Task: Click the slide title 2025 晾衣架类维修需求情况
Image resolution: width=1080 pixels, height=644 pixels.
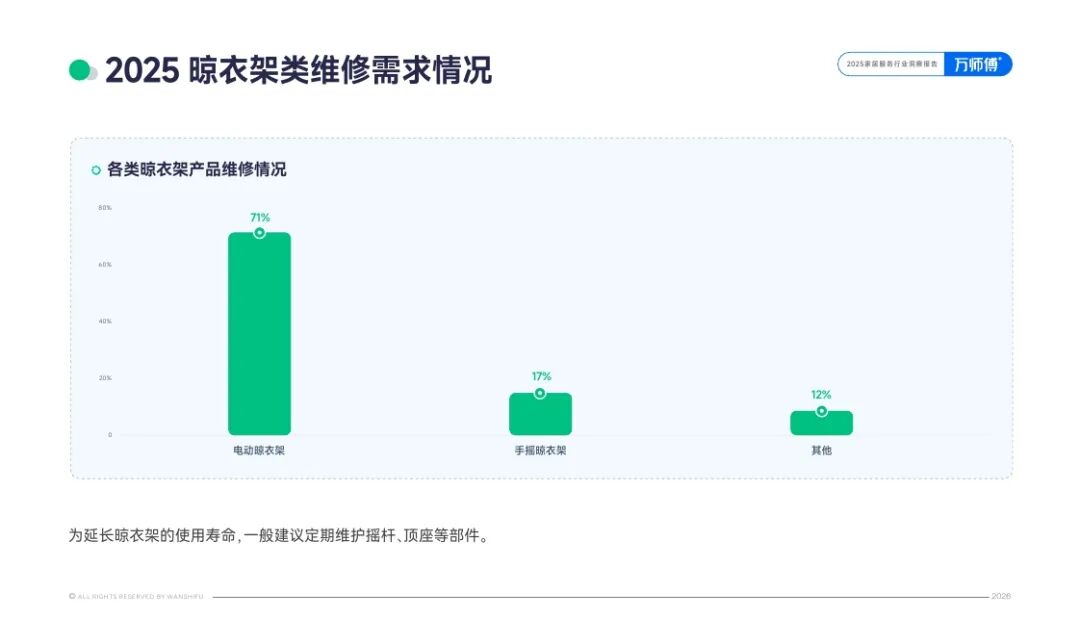Action: tap(298, 71)
